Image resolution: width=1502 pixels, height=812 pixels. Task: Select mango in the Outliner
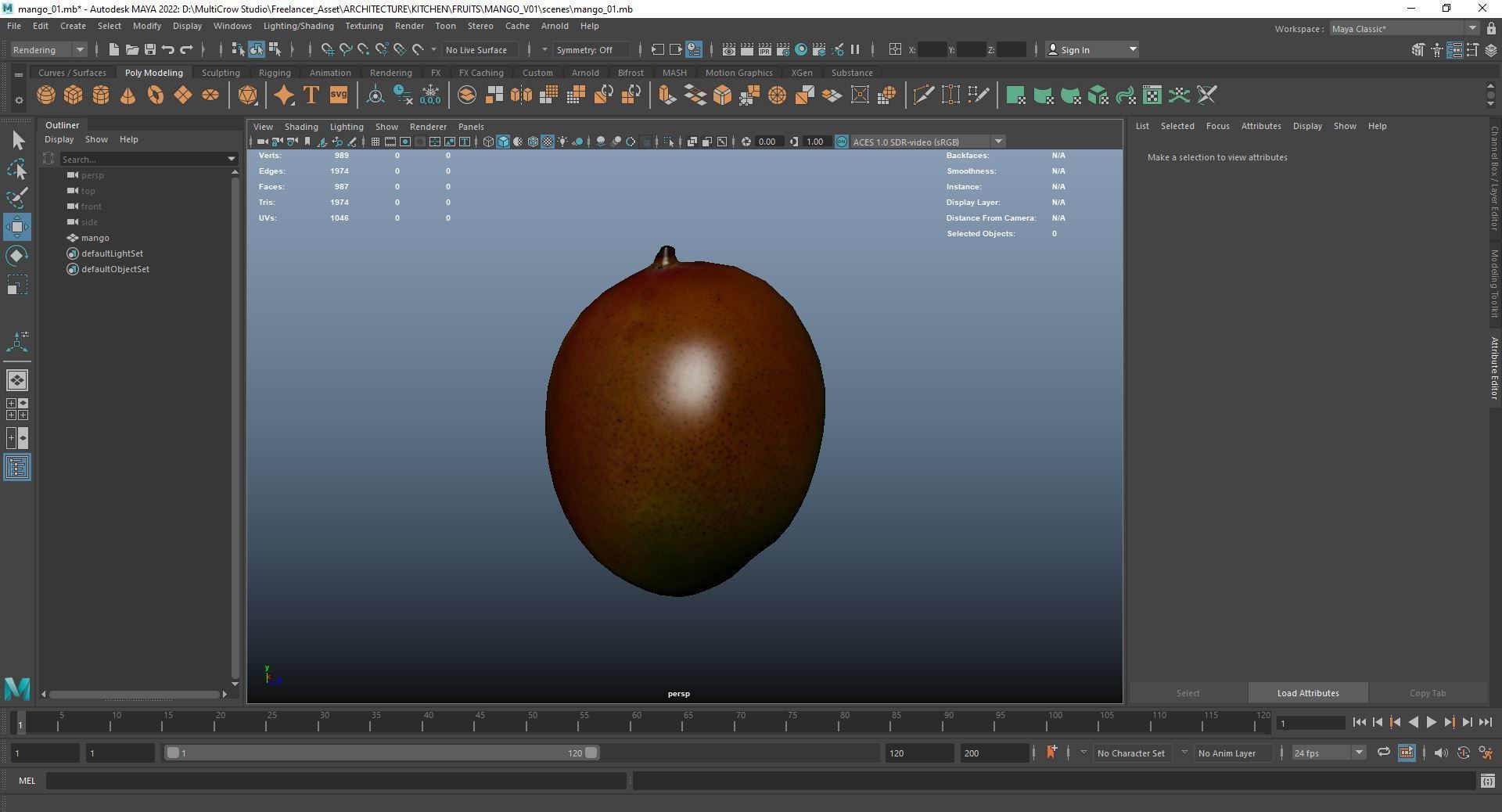(x=95, y=238)
